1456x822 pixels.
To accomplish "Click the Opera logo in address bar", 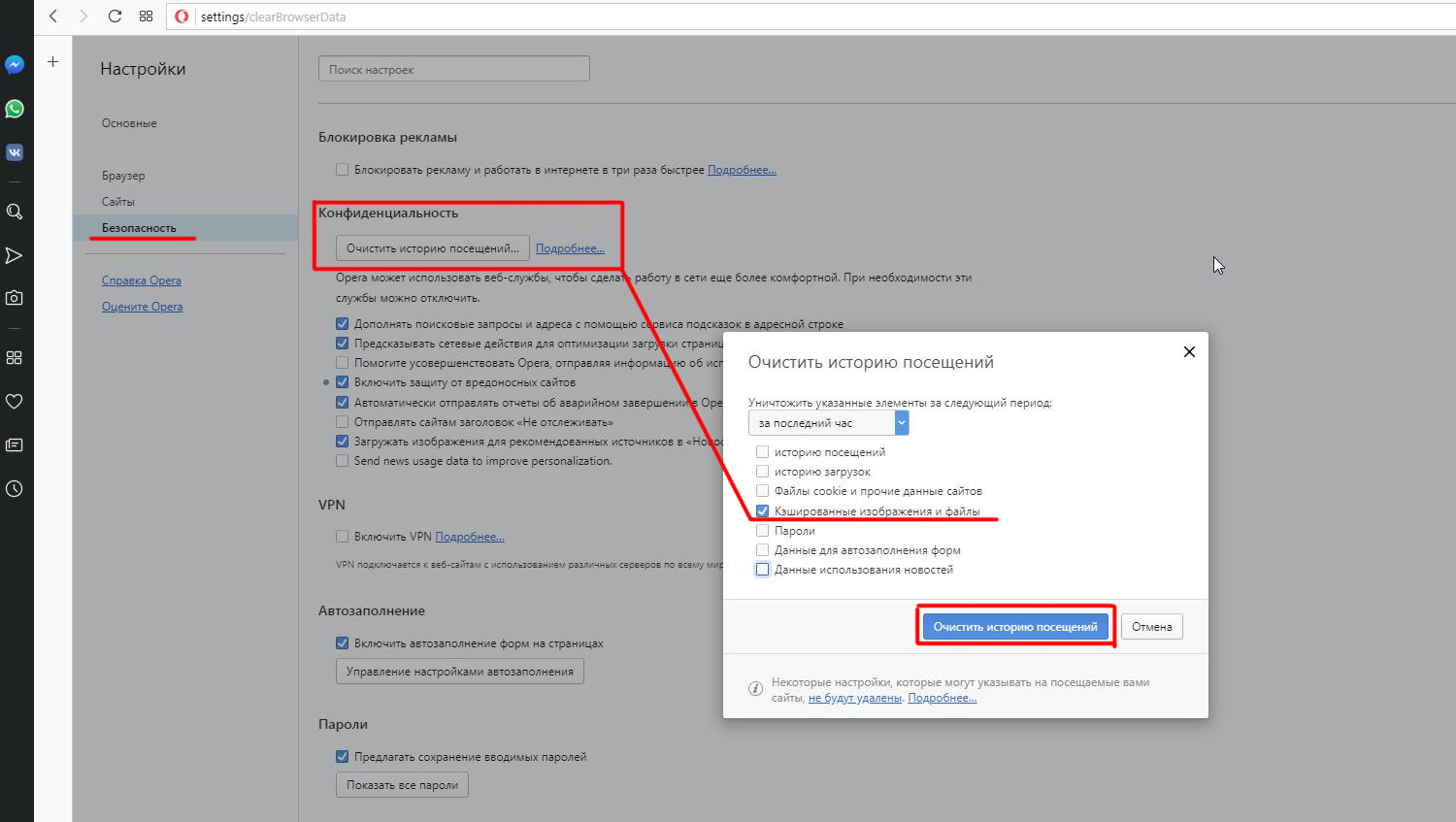I will (182, 16).
